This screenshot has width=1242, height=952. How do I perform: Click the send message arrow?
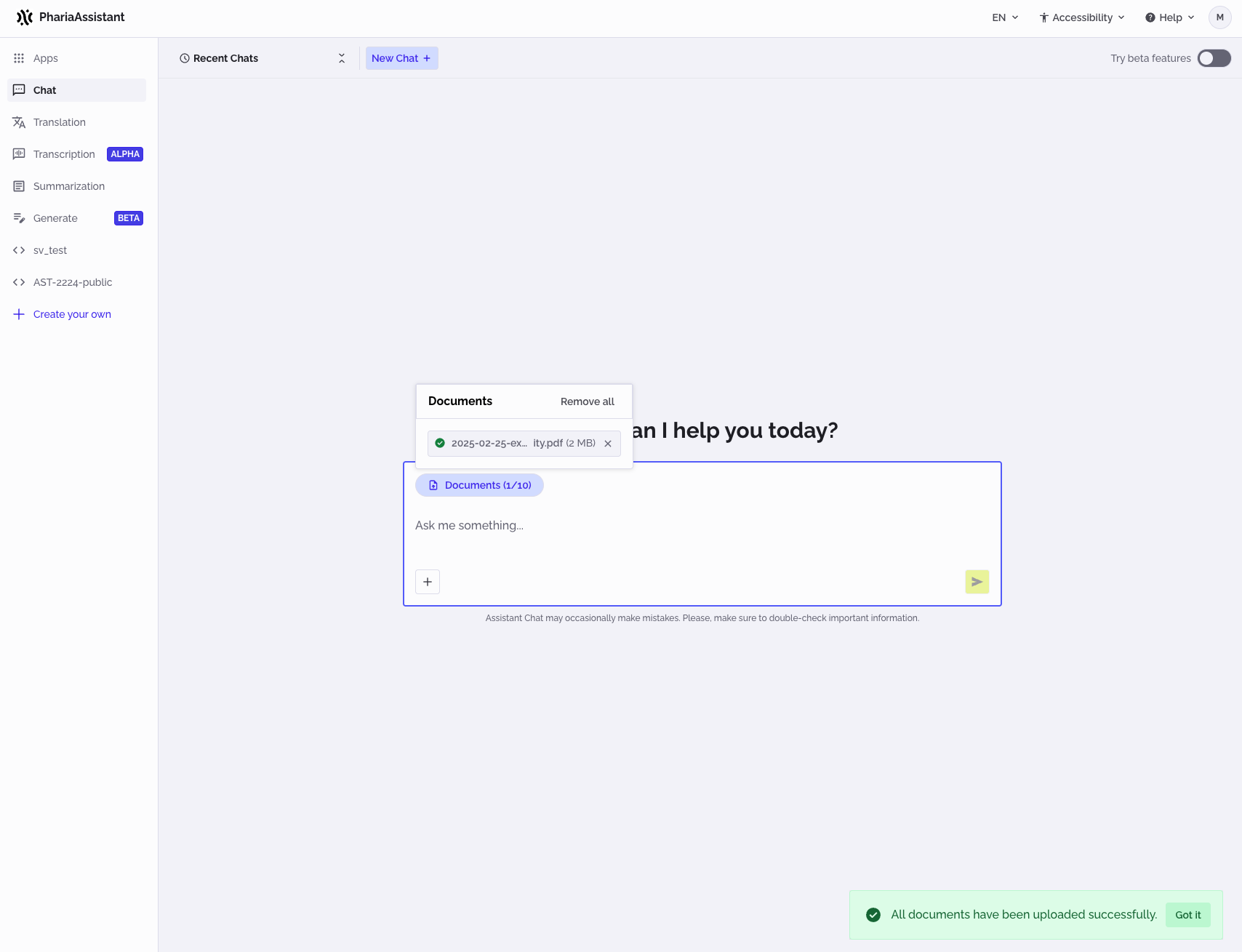pyautogui.click(x=977, y=582)
